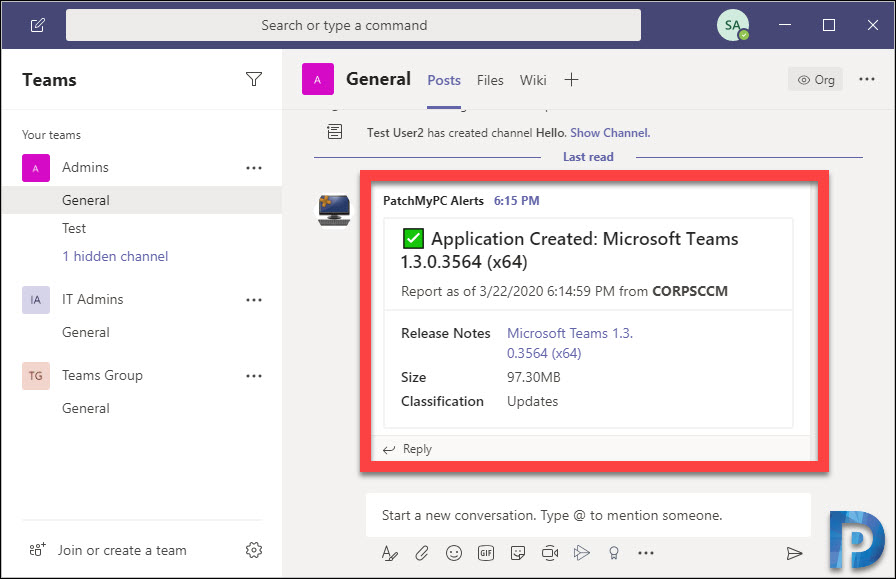Click the search or command box
896x579 pixels.
(353, 25)
